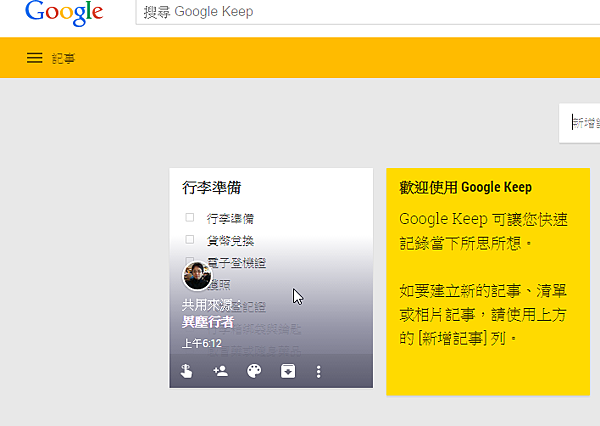Open the 行李準備 note title
Image resolution: width=600 pixels, height=426 pixels.
[212, 188]
